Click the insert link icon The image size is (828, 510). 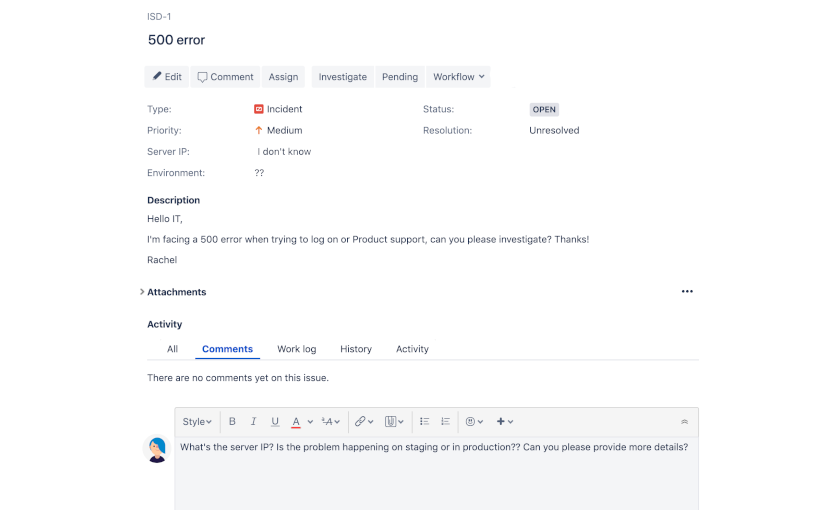360,421
